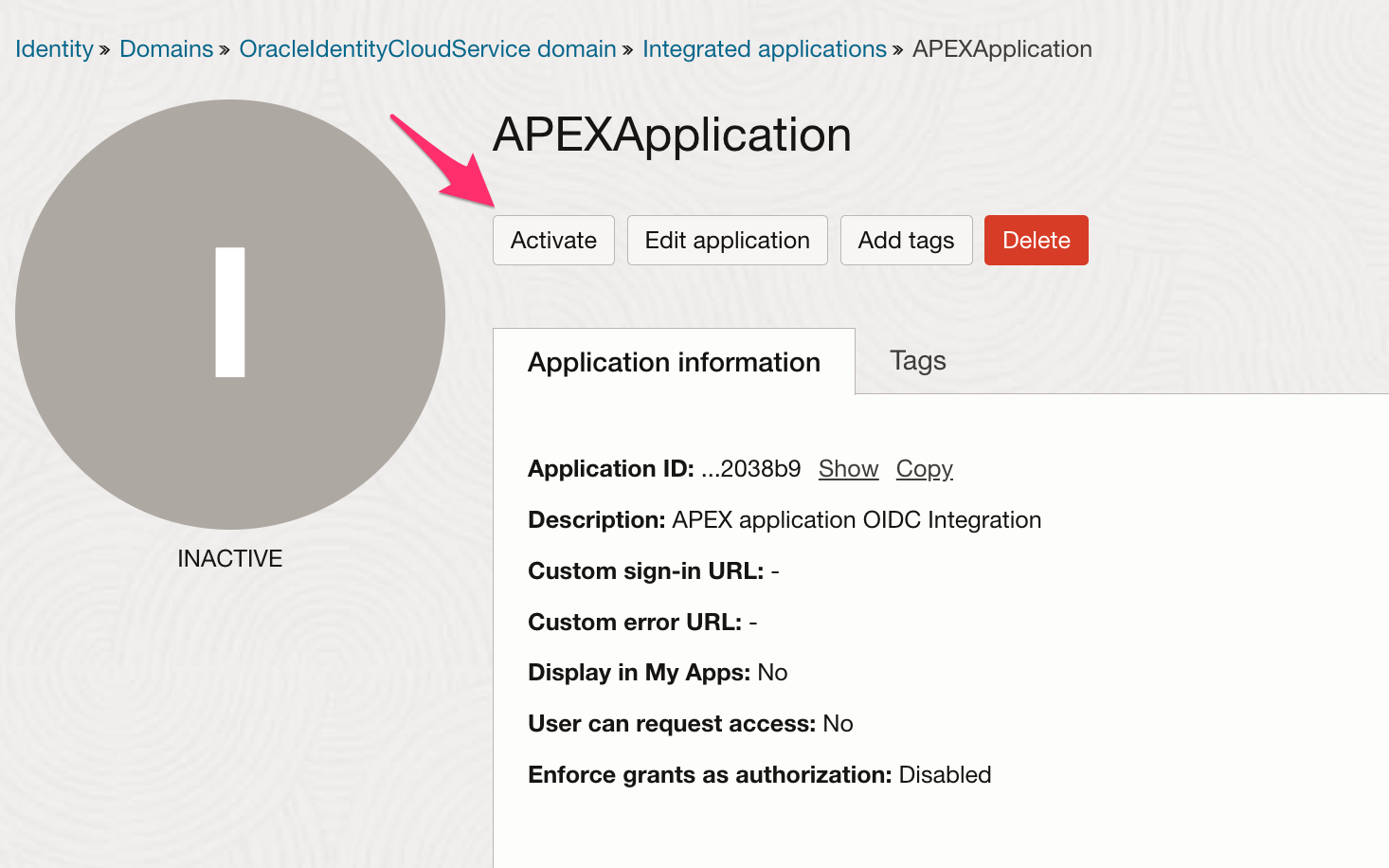
Task: Switch to the Tags tab
Action: click(917, 361)
